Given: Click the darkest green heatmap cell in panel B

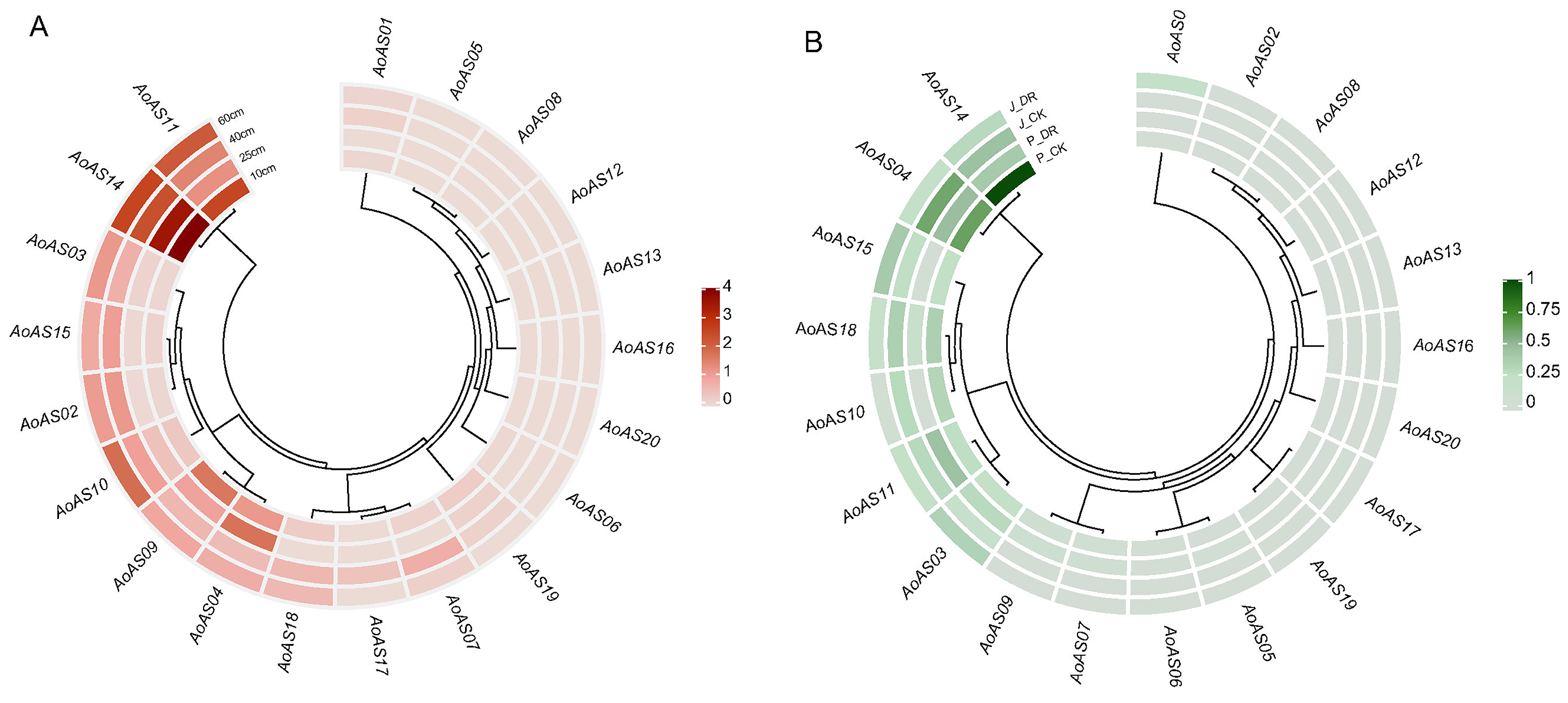Looking at the screenshot, I should tap(1010, 184).
